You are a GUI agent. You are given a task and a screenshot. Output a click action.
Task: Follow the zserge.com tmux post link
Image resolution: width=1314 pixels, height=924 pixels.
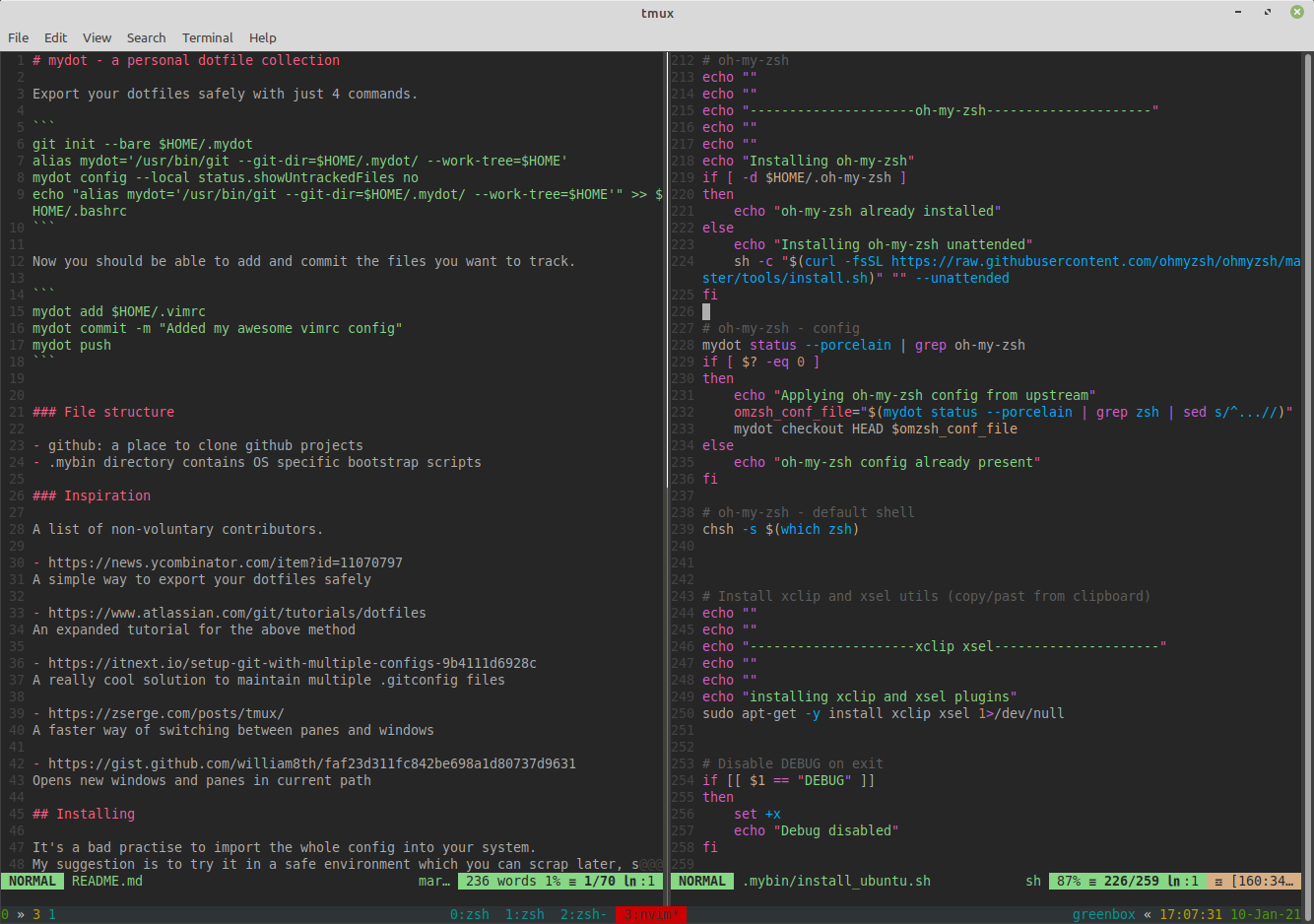[165, 713]
